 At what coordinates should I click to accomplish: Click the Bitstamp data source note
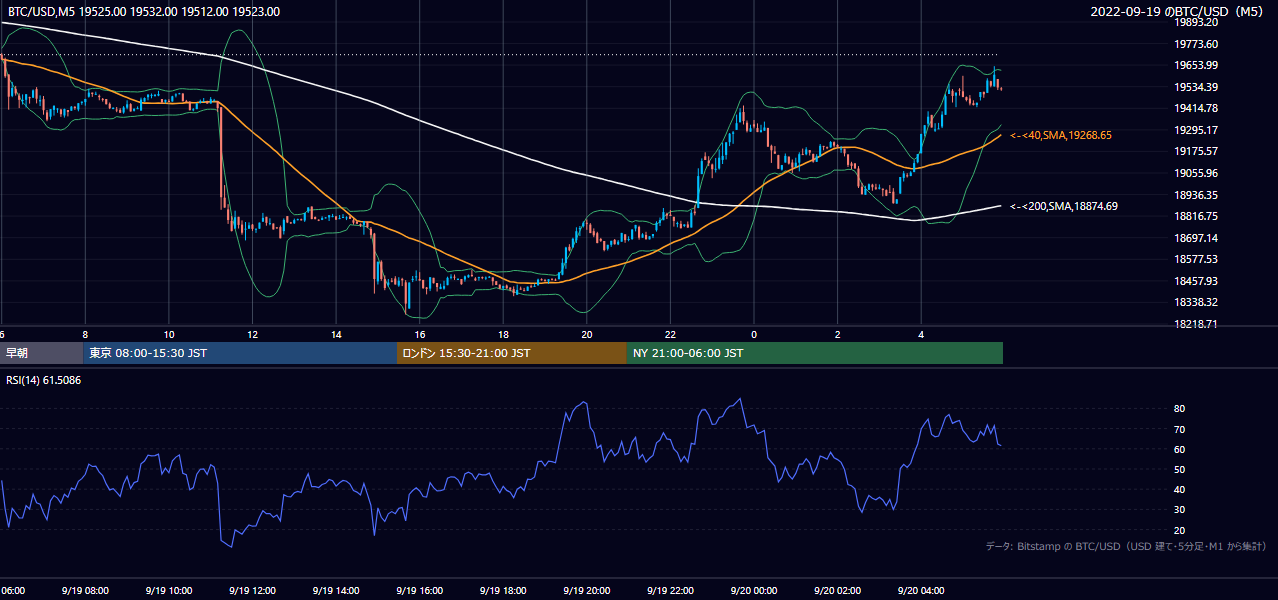(x=1126, y=546)
